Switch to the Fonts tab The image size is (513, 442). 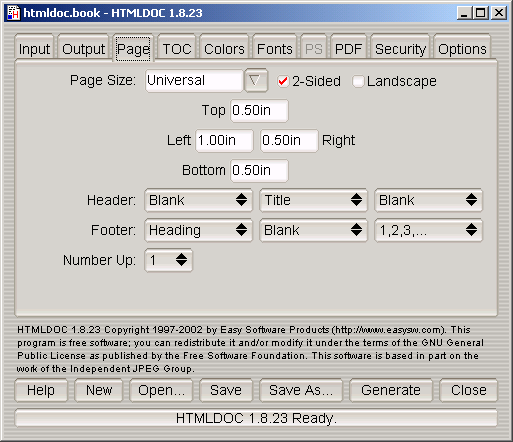[274, 49]
